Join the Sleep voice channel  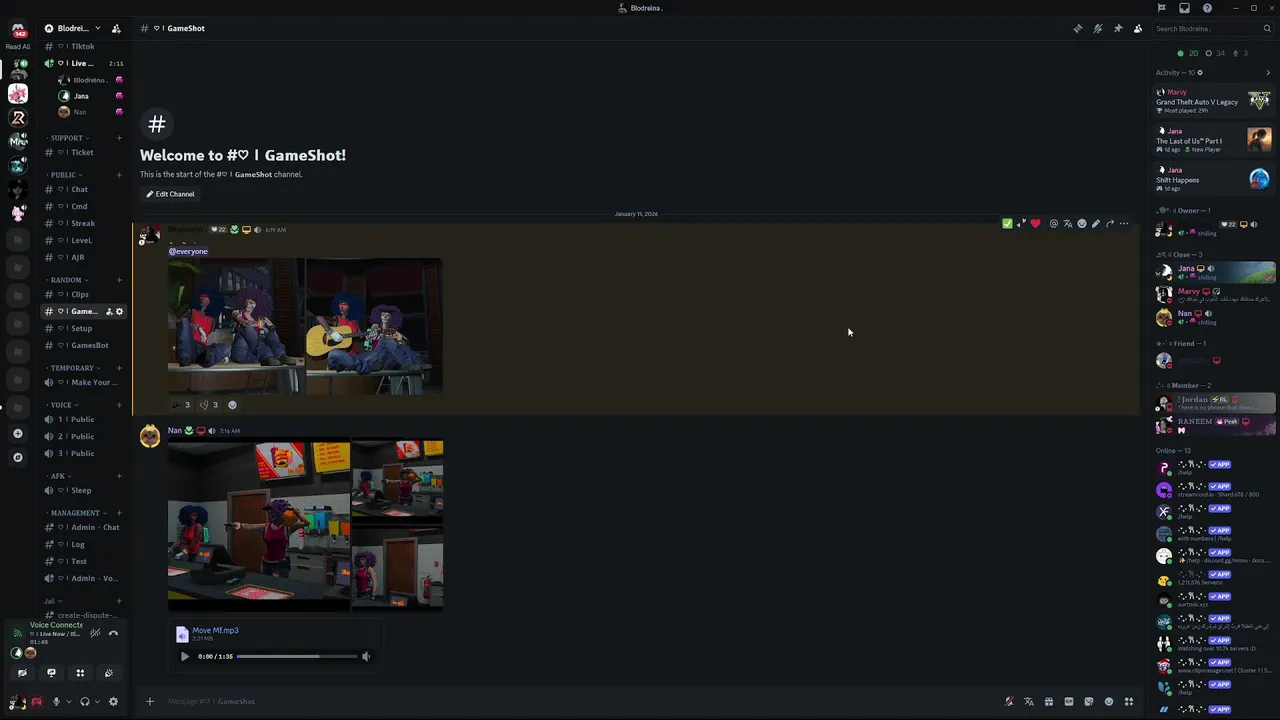point(82,490)
